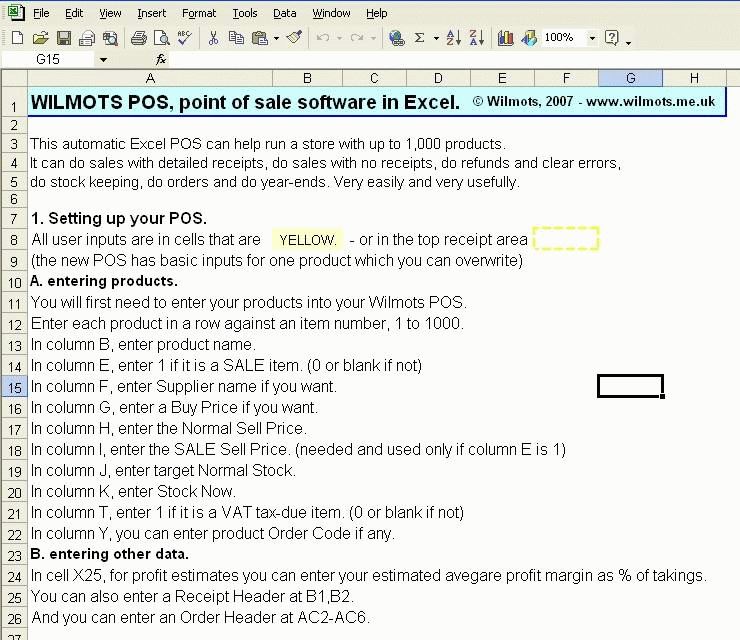Click the dashed yellow receipt area box
The height and width of the screenshot is (640, 740).
tap(566, 238)
